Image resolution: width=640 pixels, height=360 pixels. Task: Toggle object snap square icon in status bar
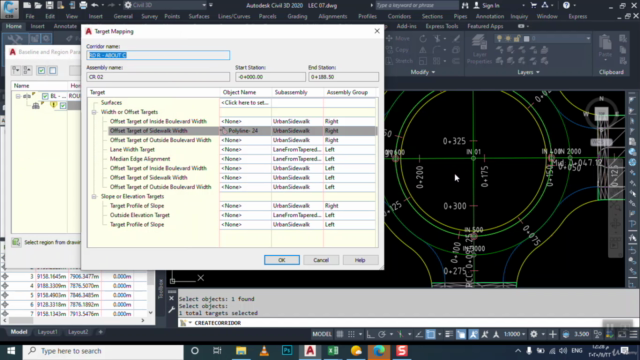pos(431,334)
